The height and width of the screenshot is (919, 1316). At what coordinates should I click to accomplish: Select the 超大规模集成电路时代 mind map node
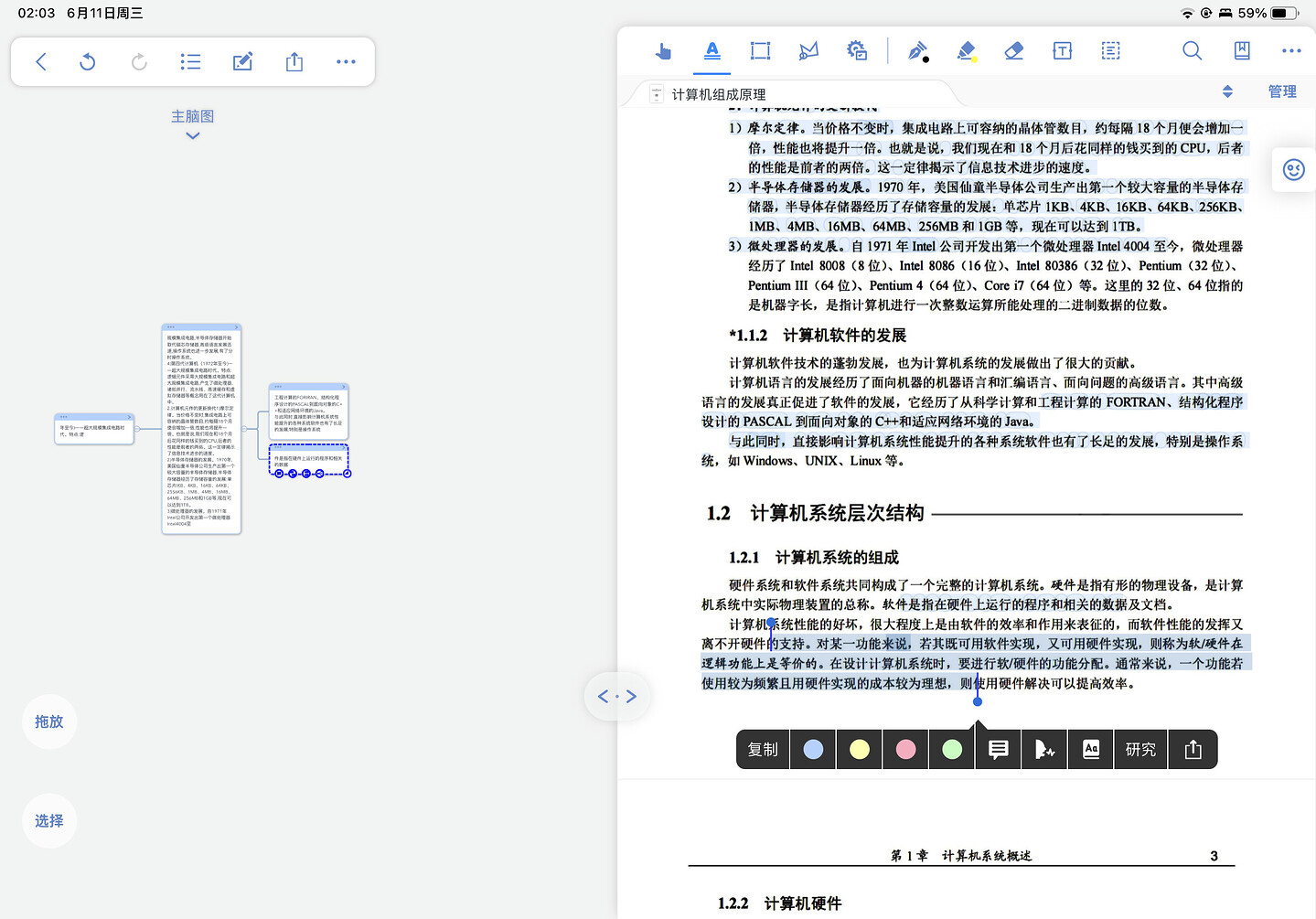[95, 429]
